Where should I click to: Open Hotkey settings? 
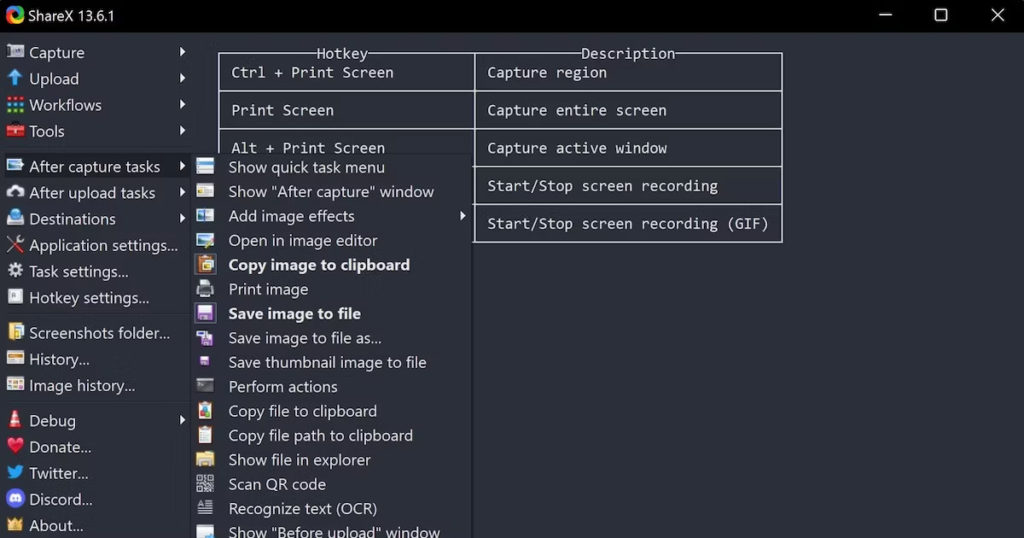pyautogui.click(x=89, y=297)
